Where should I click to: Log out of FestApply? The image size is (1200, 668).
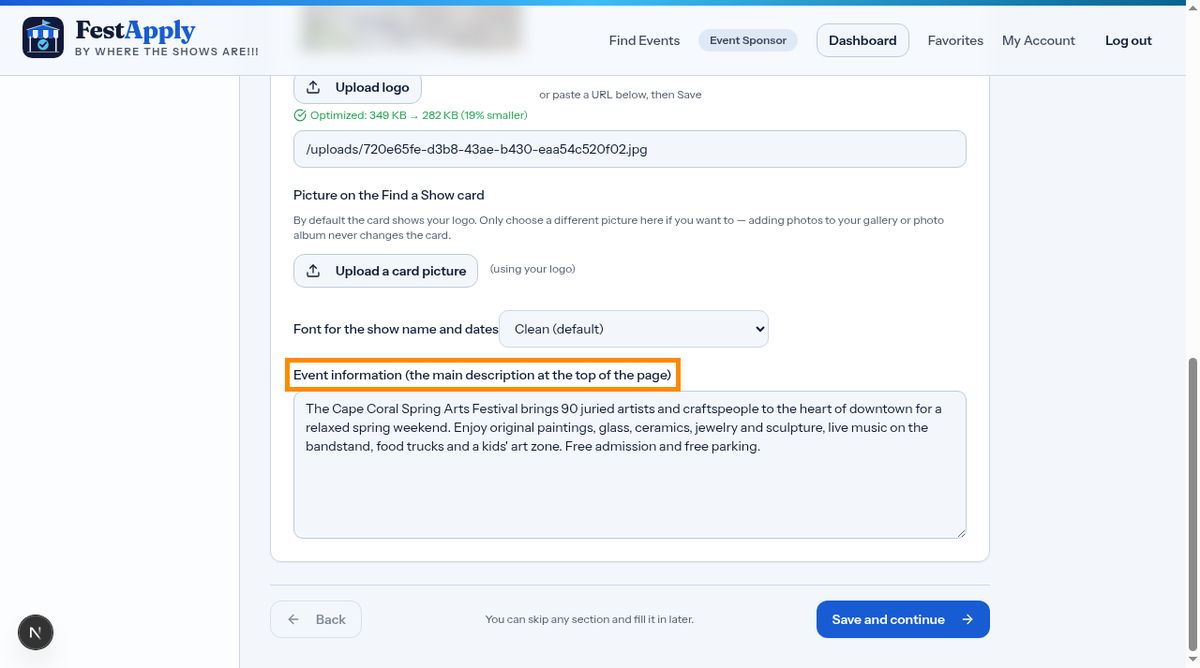point(1128,40)
